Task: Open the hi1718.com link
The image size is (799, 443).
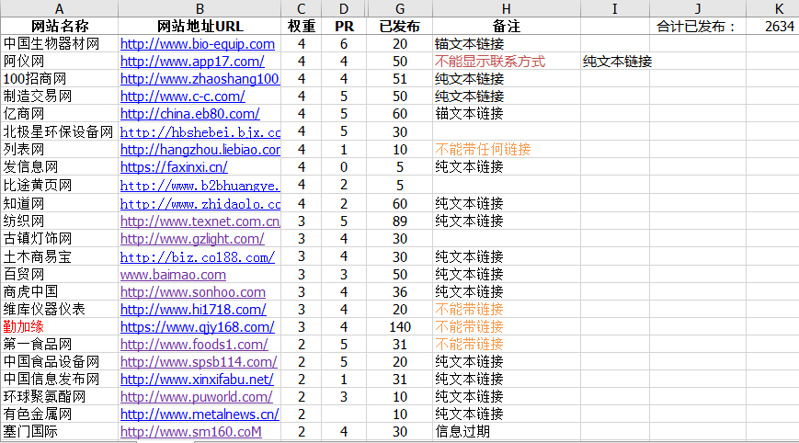Action: [x=193, y=309]
